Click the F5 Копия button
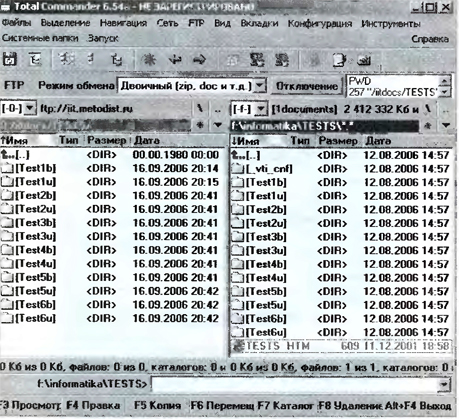The width and height of the screenshot is (459, 419). (157, 405)
